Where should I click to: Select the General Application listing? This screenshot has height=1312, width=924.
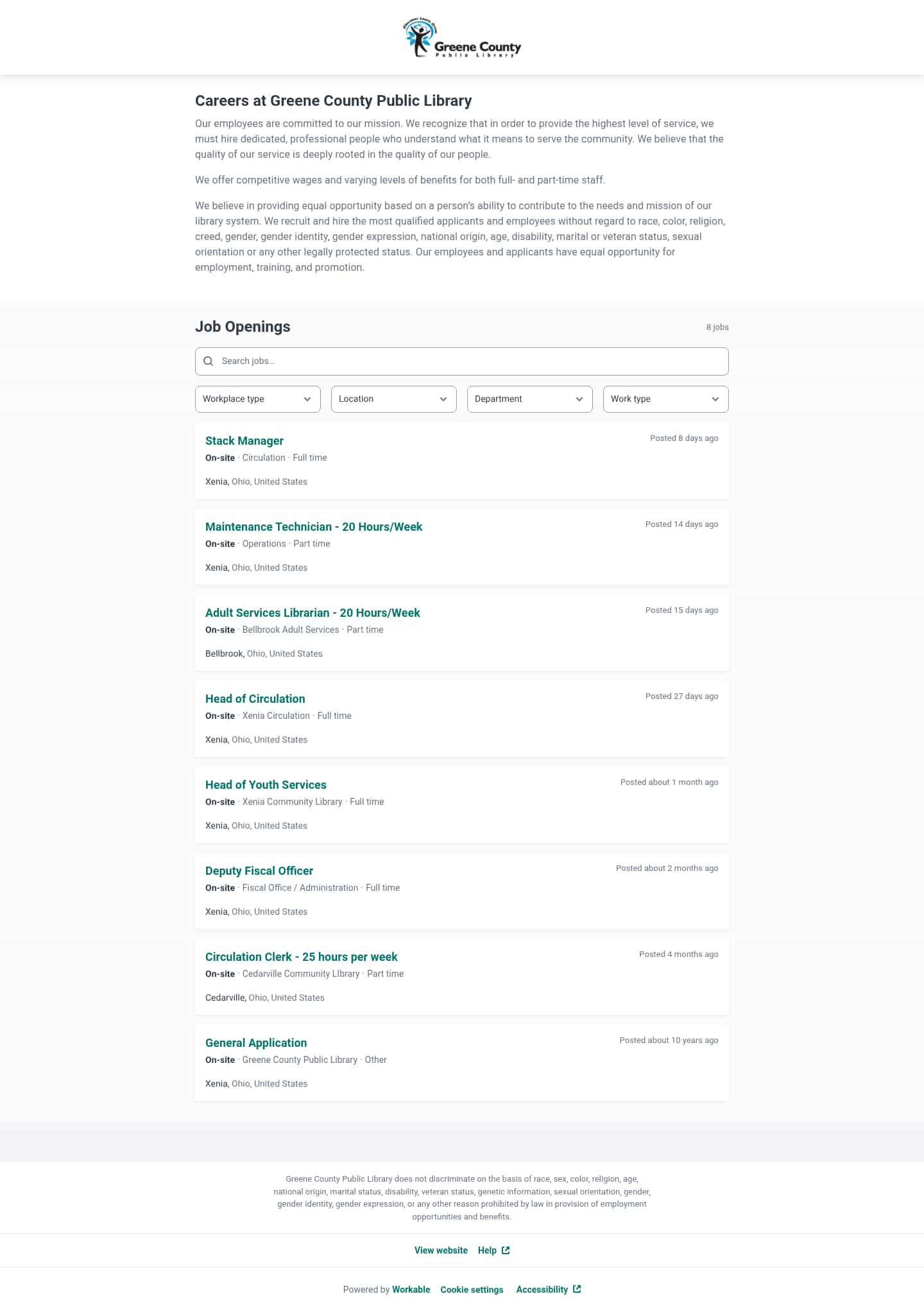pos(255,1042)
